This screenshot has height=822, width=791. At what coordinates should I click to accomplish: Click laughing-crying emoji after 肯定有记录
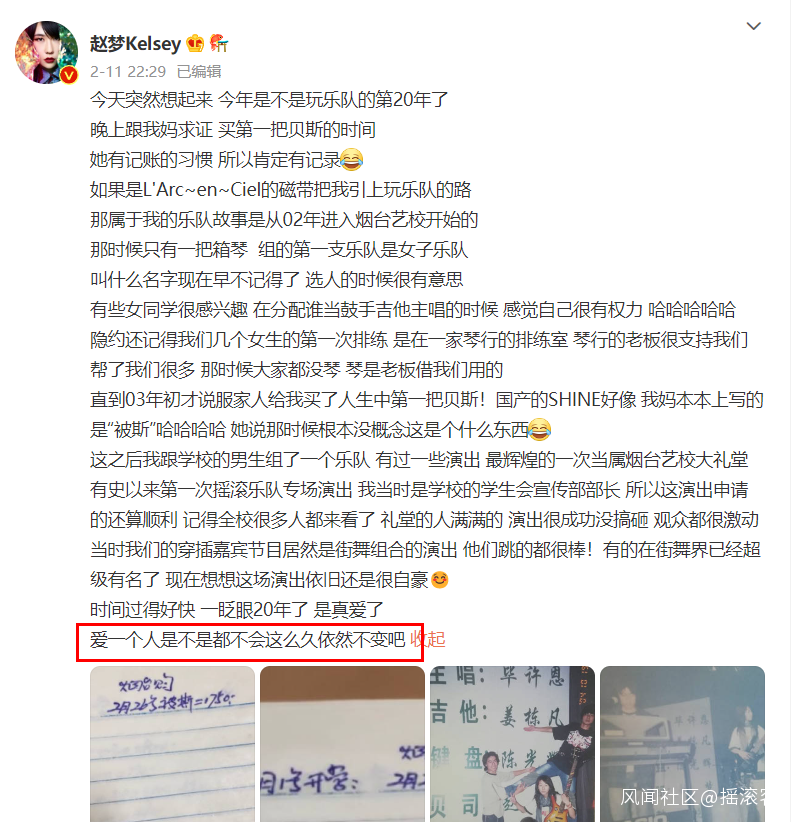[352, 159]
